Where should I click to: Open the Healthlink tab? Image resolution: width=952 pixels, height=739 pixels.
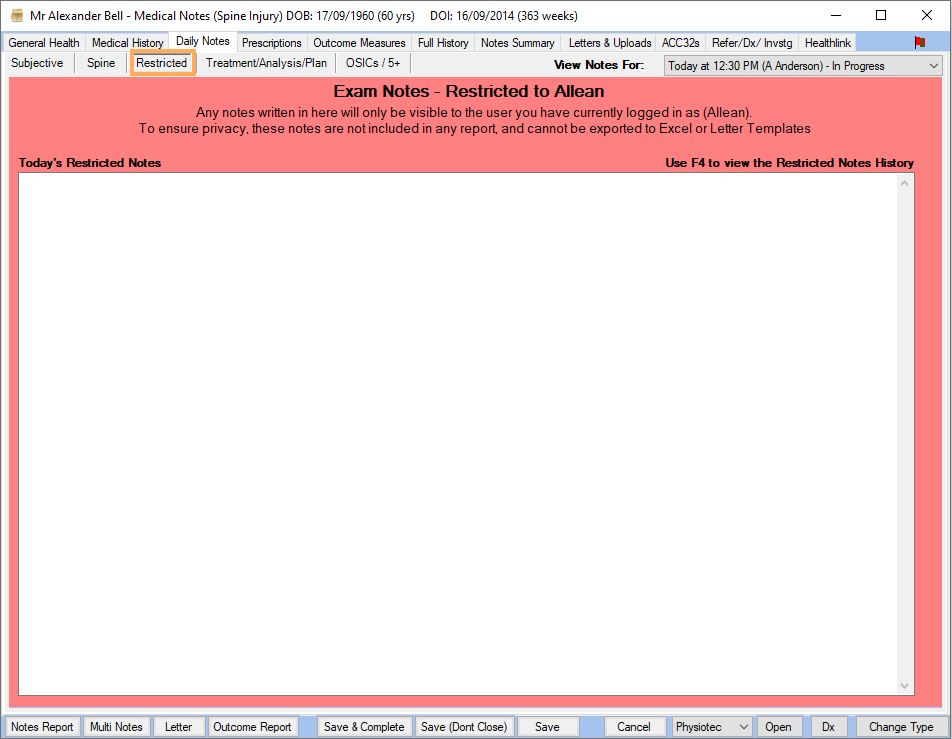[x=827, y=42]
